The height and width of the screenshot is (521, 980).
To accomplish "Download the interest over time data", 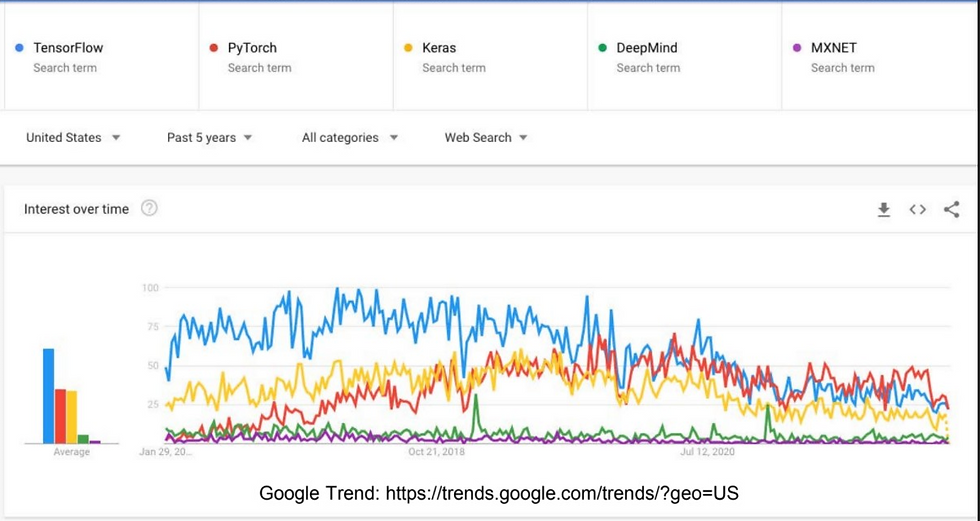I will pos(884,210).
